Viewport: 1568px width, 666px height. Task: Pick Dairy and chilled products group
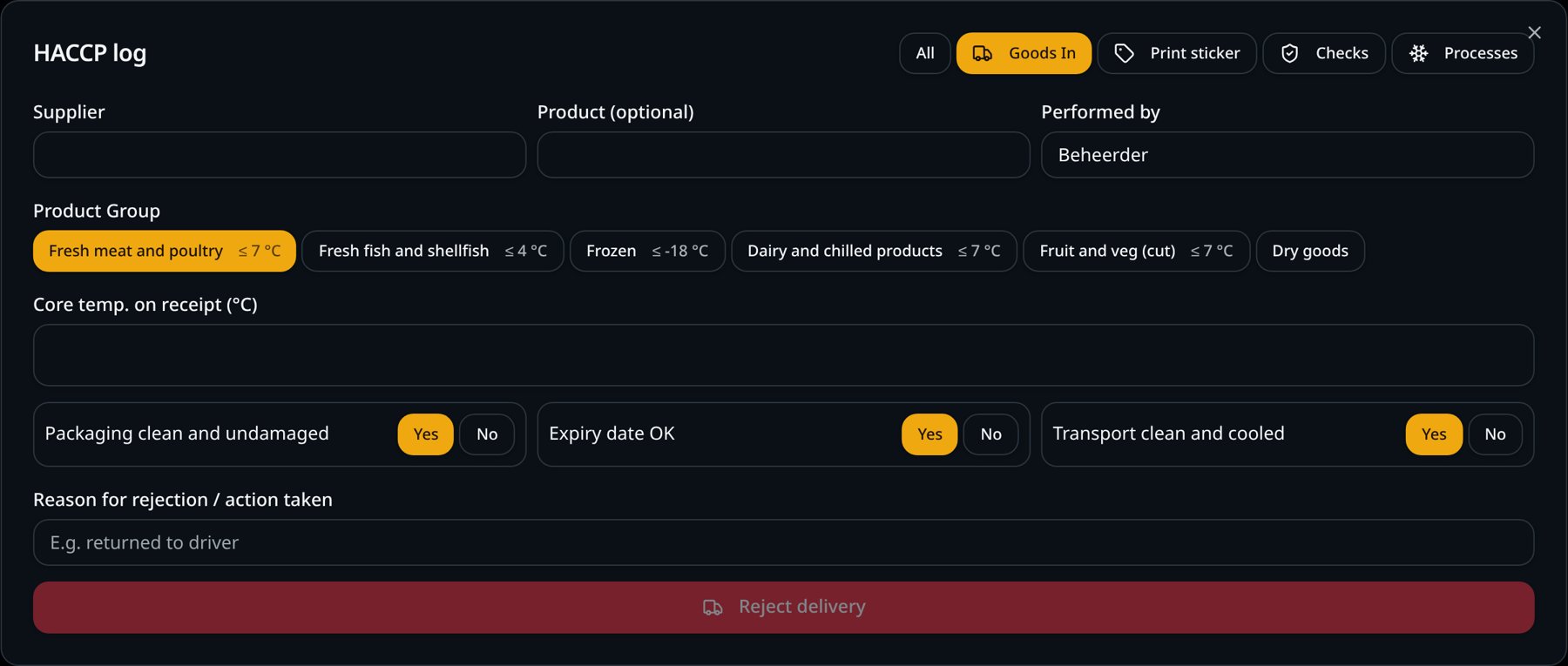tap(874, 251)
